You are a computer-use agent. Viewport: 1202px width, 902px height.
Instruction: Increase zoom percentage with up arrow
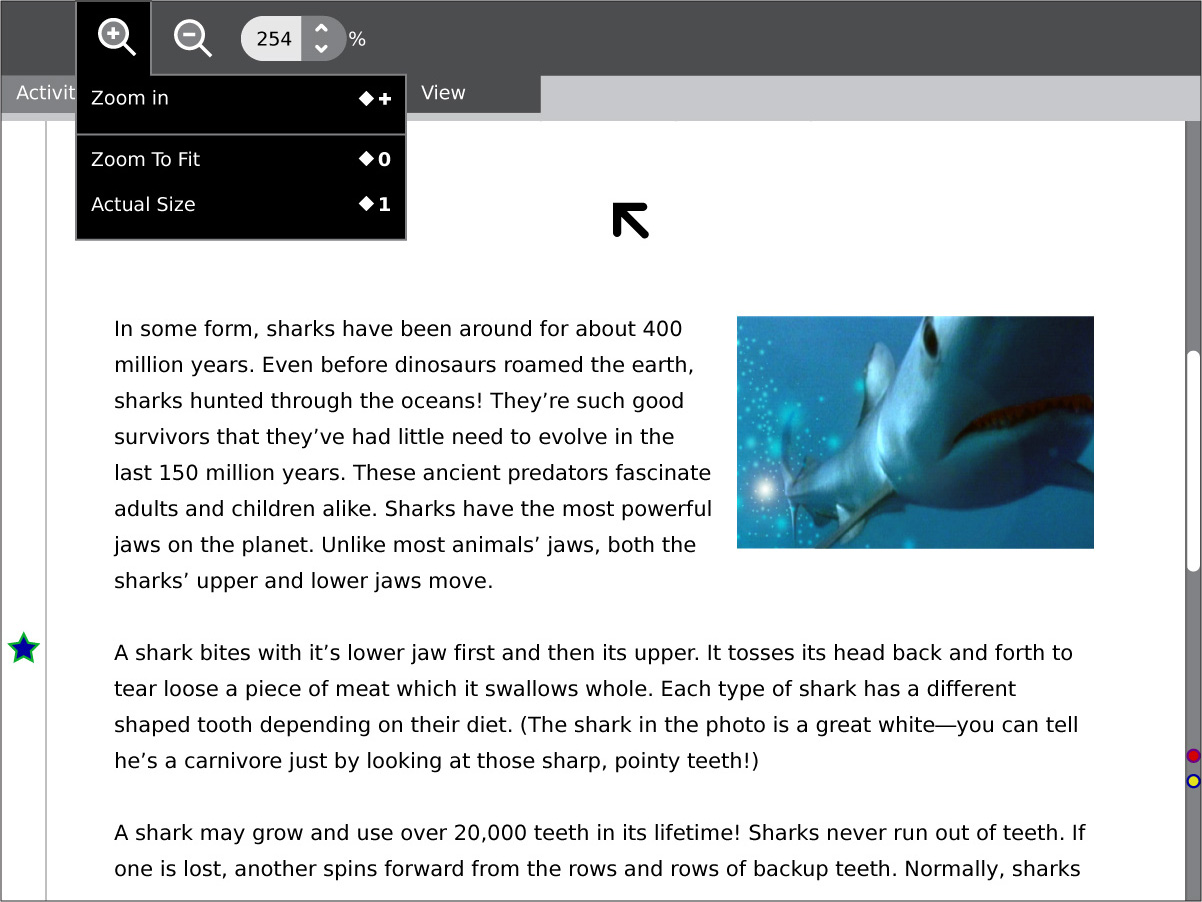tap(321, 30)
